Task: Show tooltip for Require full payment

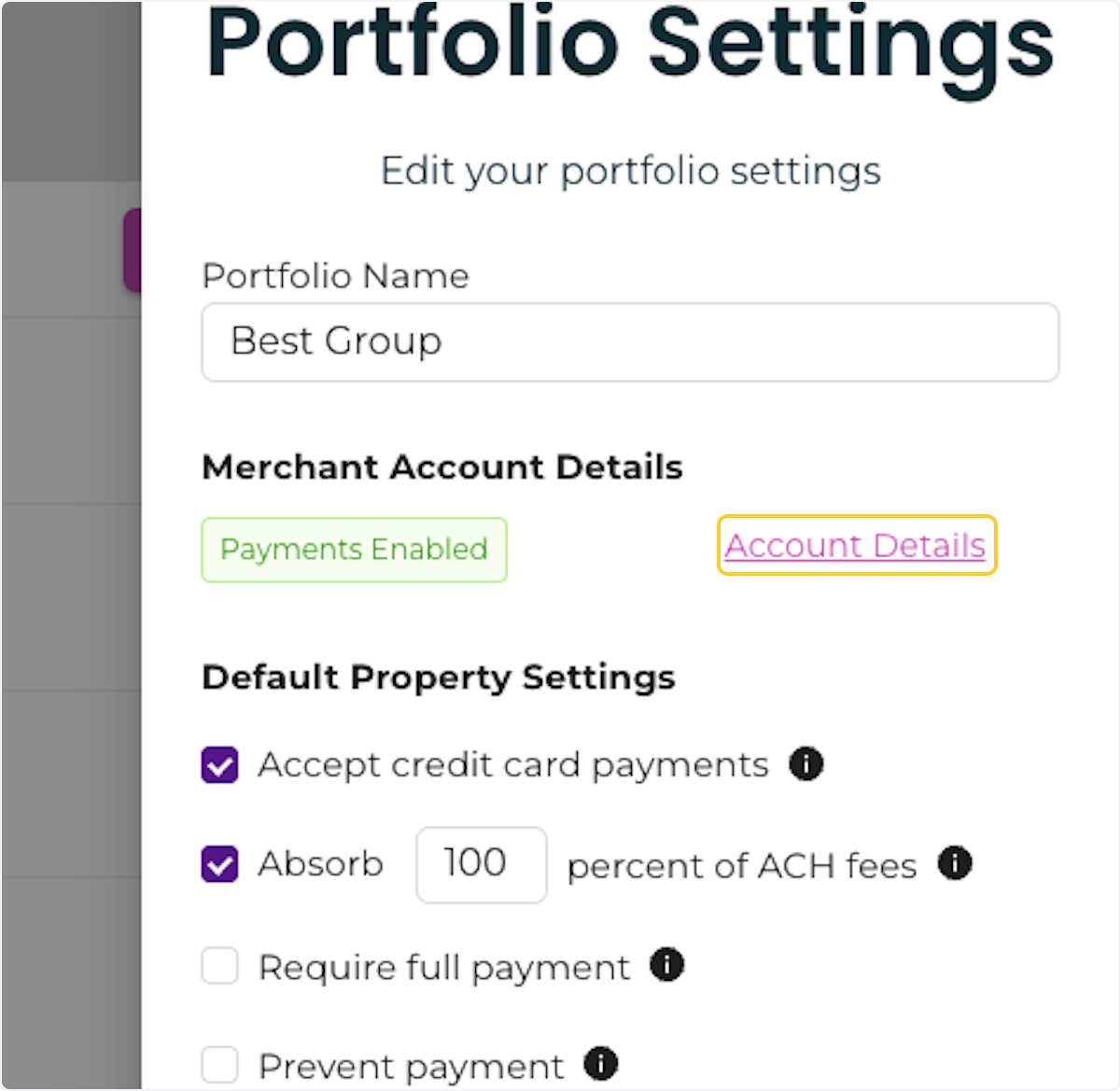Action: [x=667, y=966]
